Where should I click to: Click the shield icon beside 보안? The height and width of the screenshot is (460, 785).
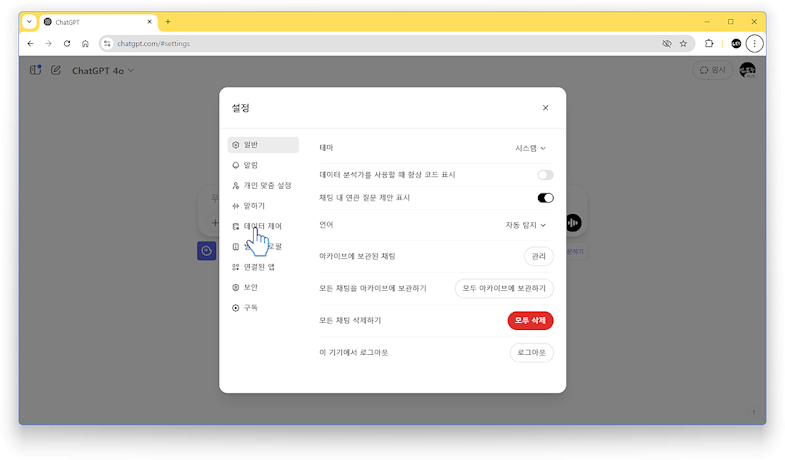click(x=236, y=287)
